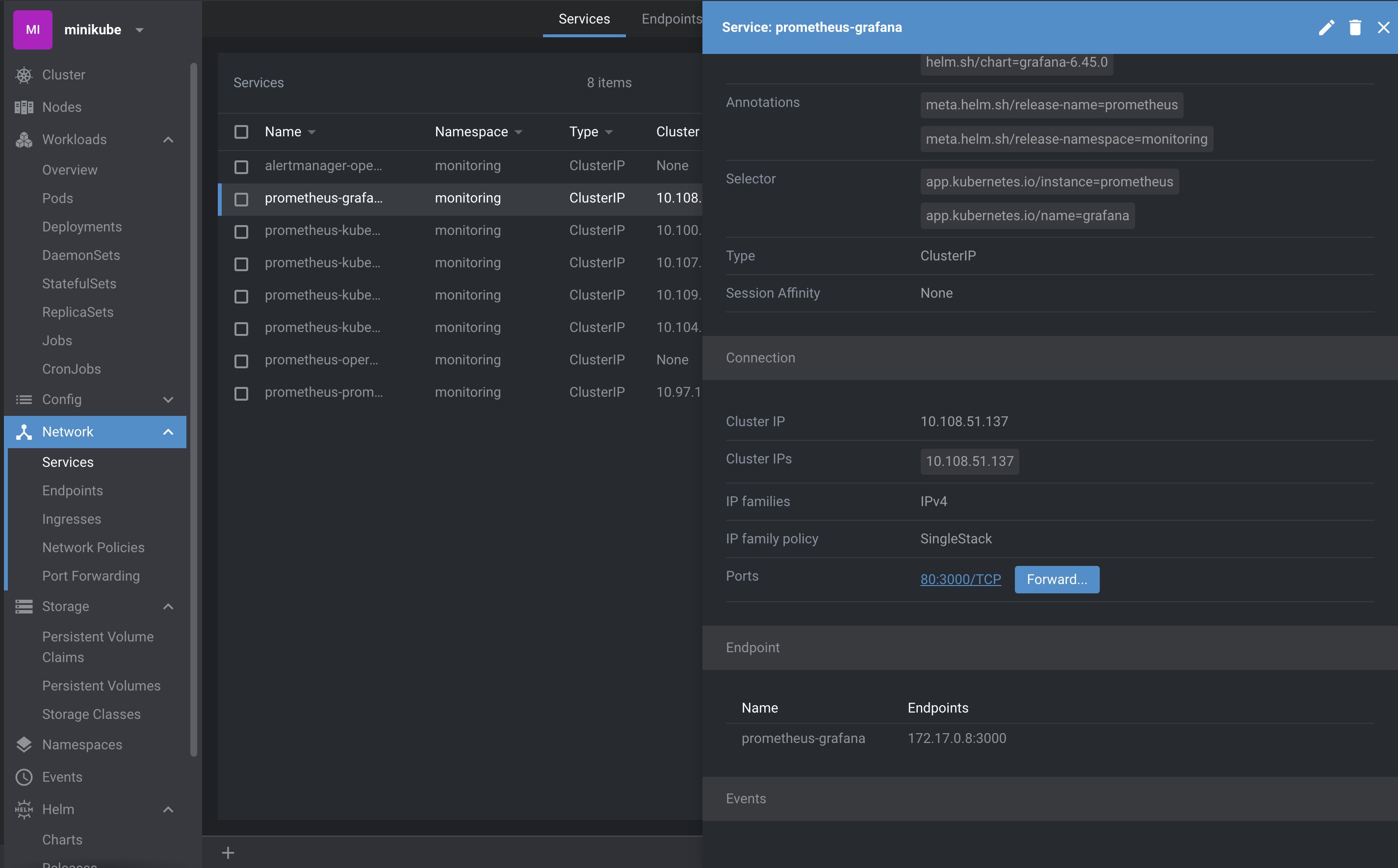Check the alertmanager-ope... row checkbox
Screen dimensions: 1398x868
[241, 166]
